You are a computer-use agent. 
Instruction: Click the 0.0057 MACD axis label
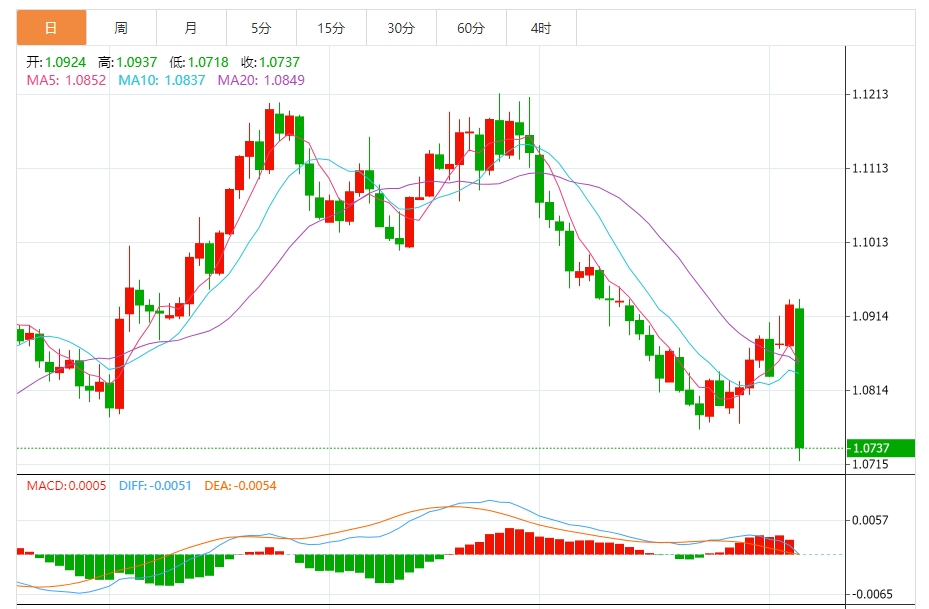[870, 520]
